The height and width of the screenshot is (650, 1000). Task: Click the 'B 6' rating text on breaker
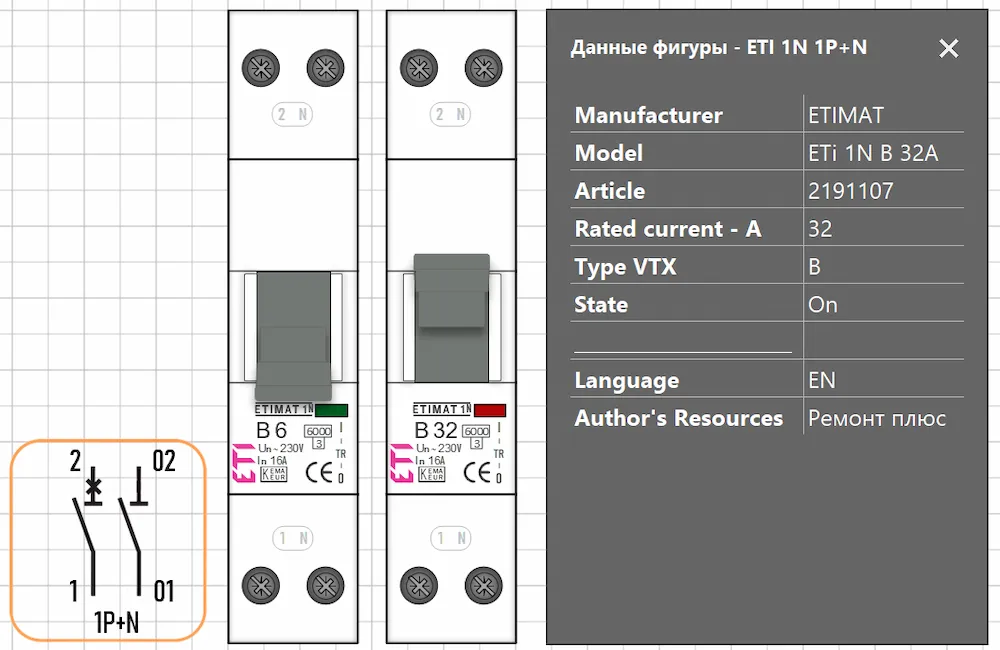272,431
